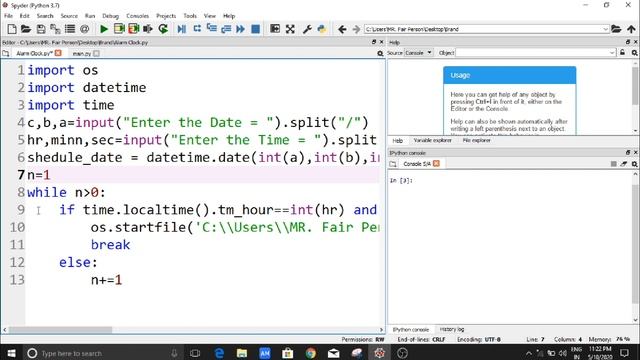
Task: Open the View menu
Action: (x=209, y=16)
